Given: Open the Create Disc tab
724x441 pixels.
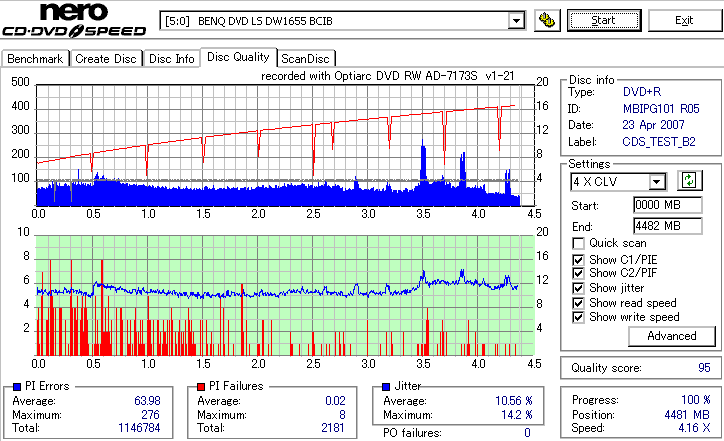Looking at the screenshot, I should click(106, 59).
